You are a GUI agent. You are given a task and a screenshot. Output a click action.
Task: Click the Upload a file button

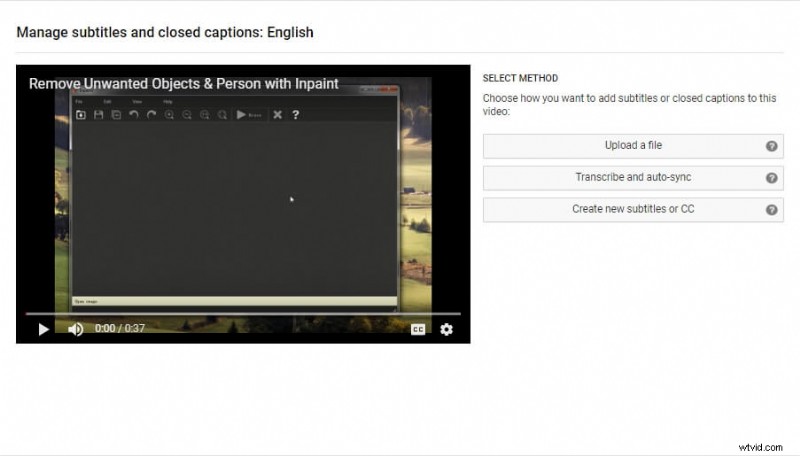coord(633,146)
